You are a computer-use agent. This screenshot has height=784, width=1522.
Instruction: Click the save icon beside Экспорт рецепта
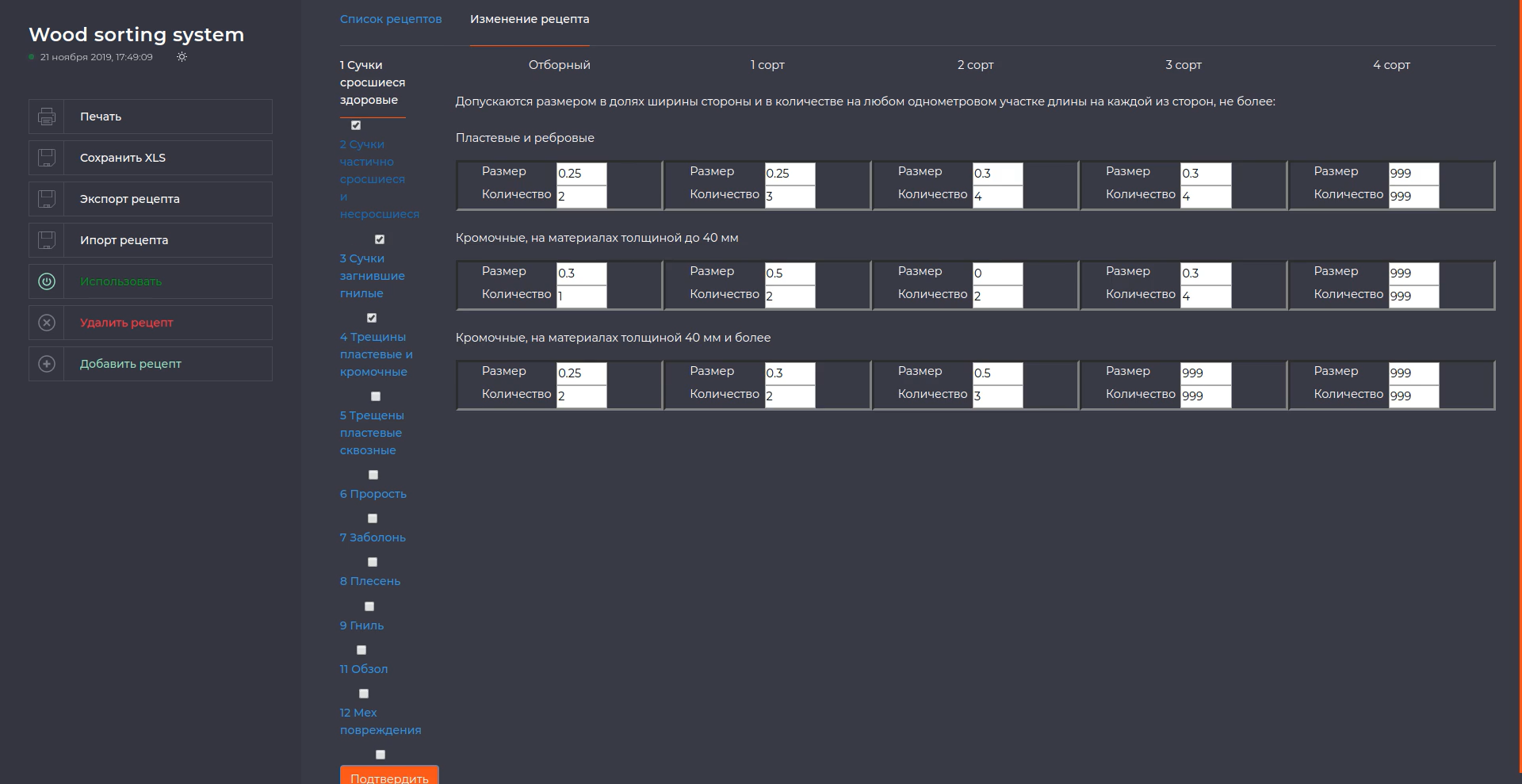[47, 199]
